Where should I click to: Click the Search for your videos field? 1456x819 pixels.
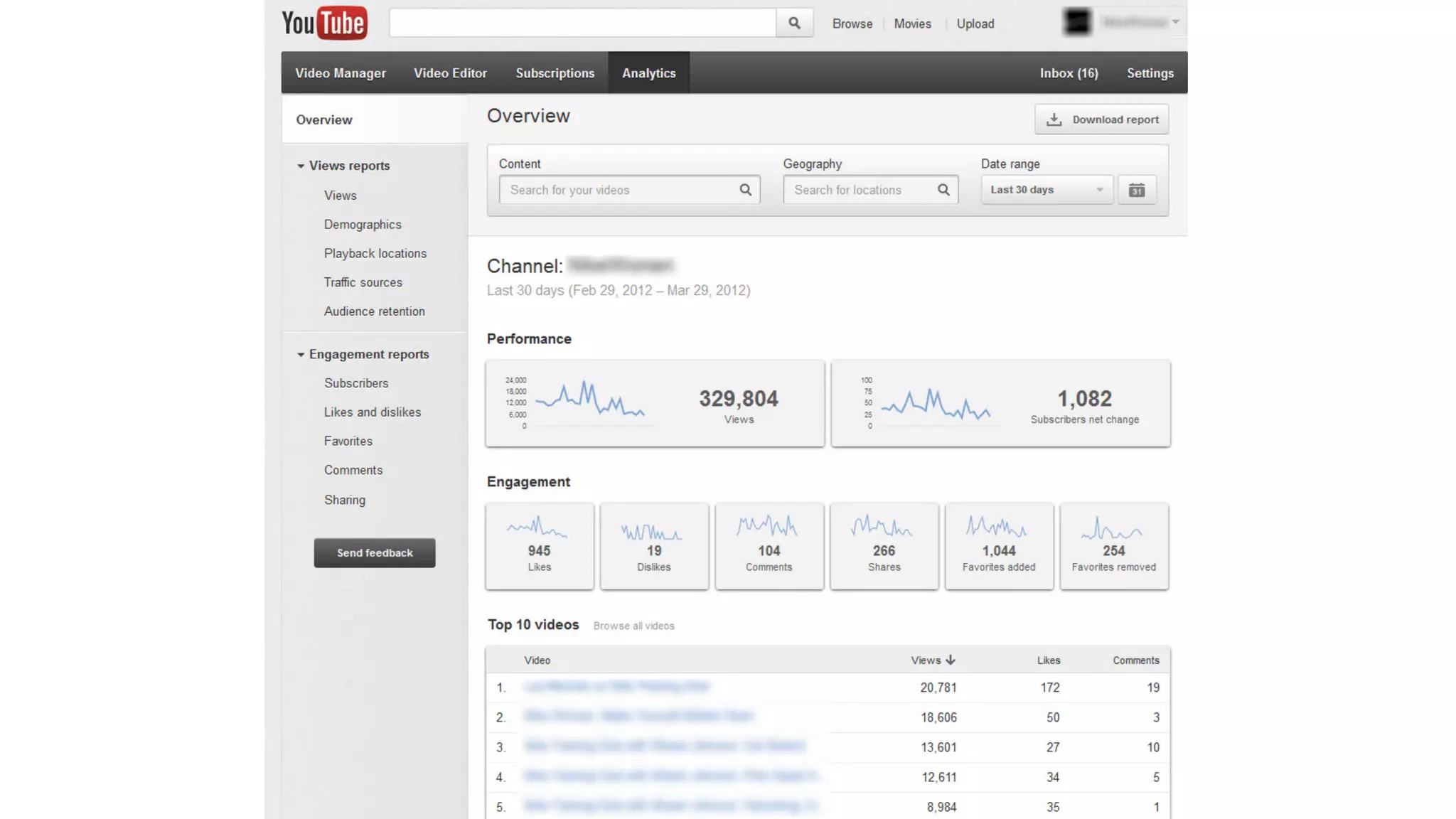(x=619, y=190)
